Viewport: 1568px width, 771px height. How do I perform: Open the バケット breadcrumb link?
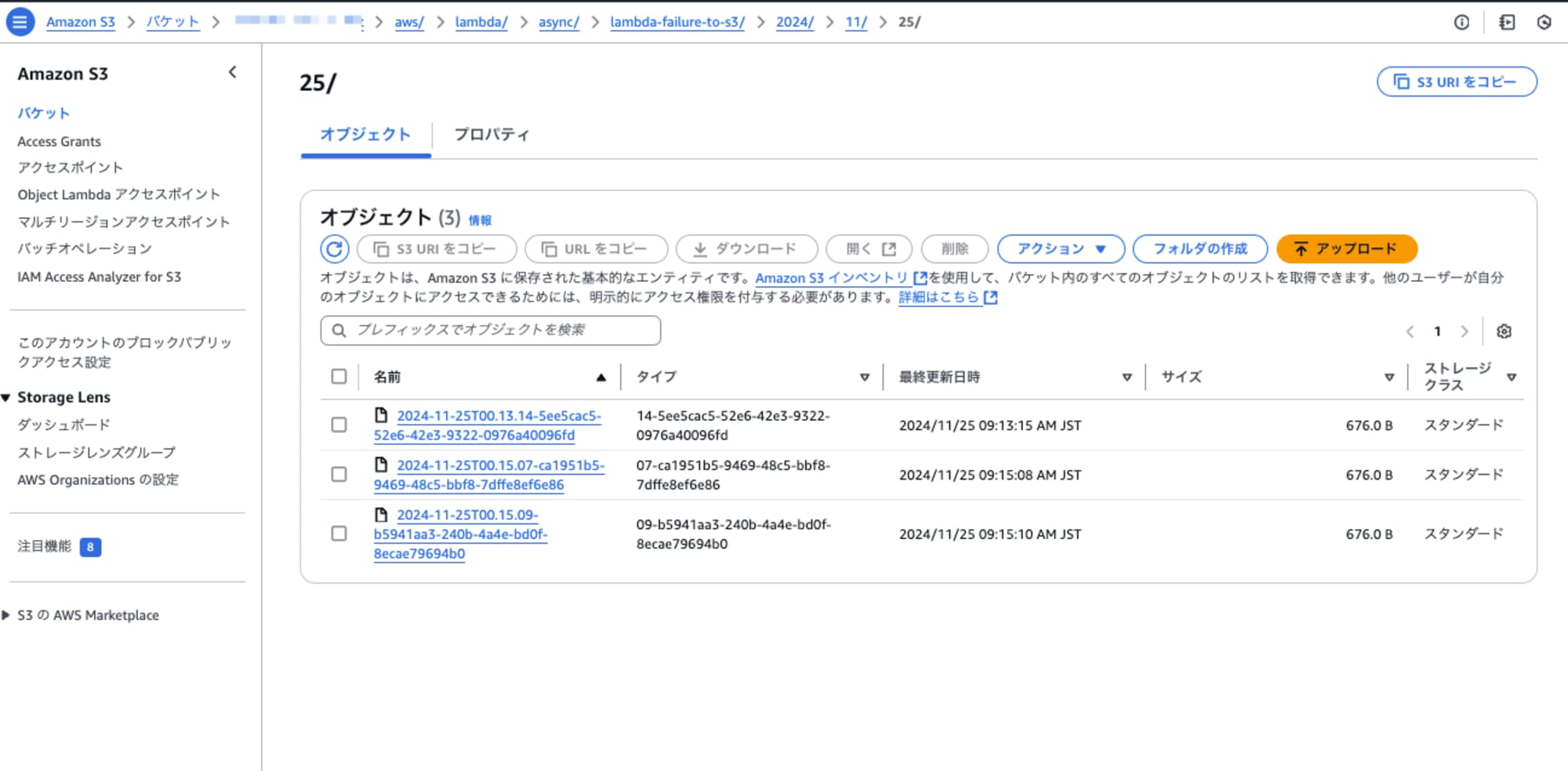[172, 22]
